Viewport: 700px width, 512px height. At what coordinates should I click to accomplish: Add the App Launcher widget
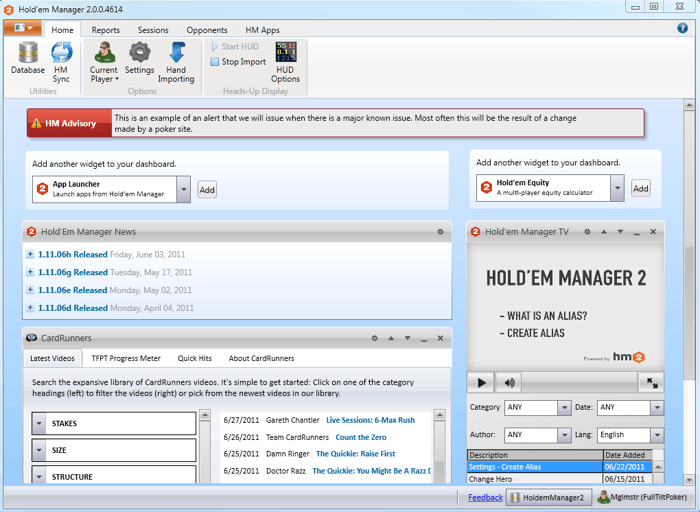coord(207,190)
